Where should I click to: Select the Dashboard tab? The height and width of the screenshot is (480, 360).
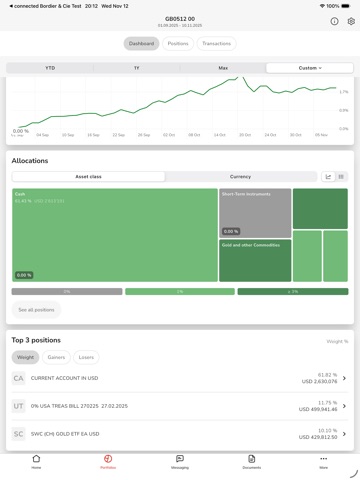141,44
